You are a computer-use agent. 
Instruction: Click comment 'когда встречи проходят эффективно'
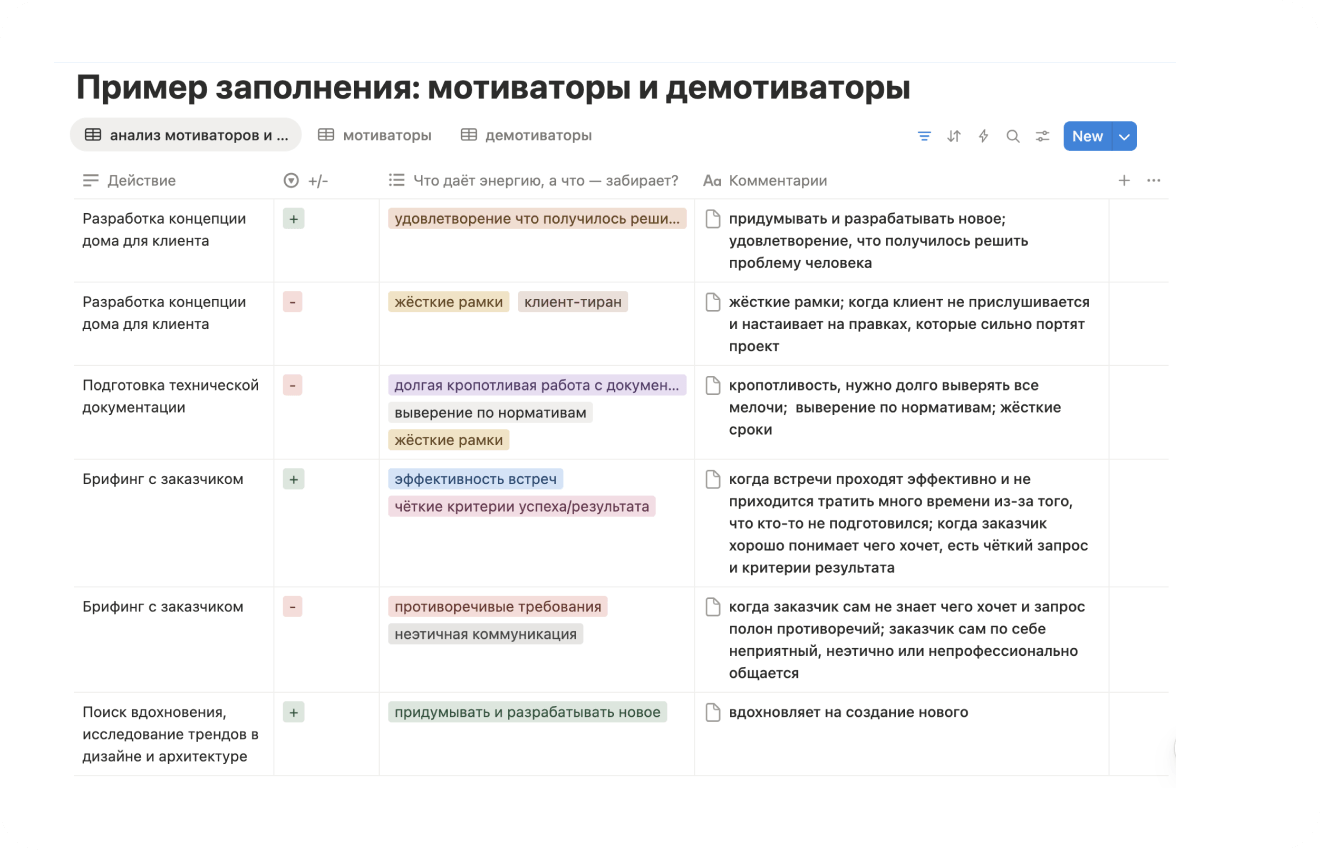pos(908,523)
